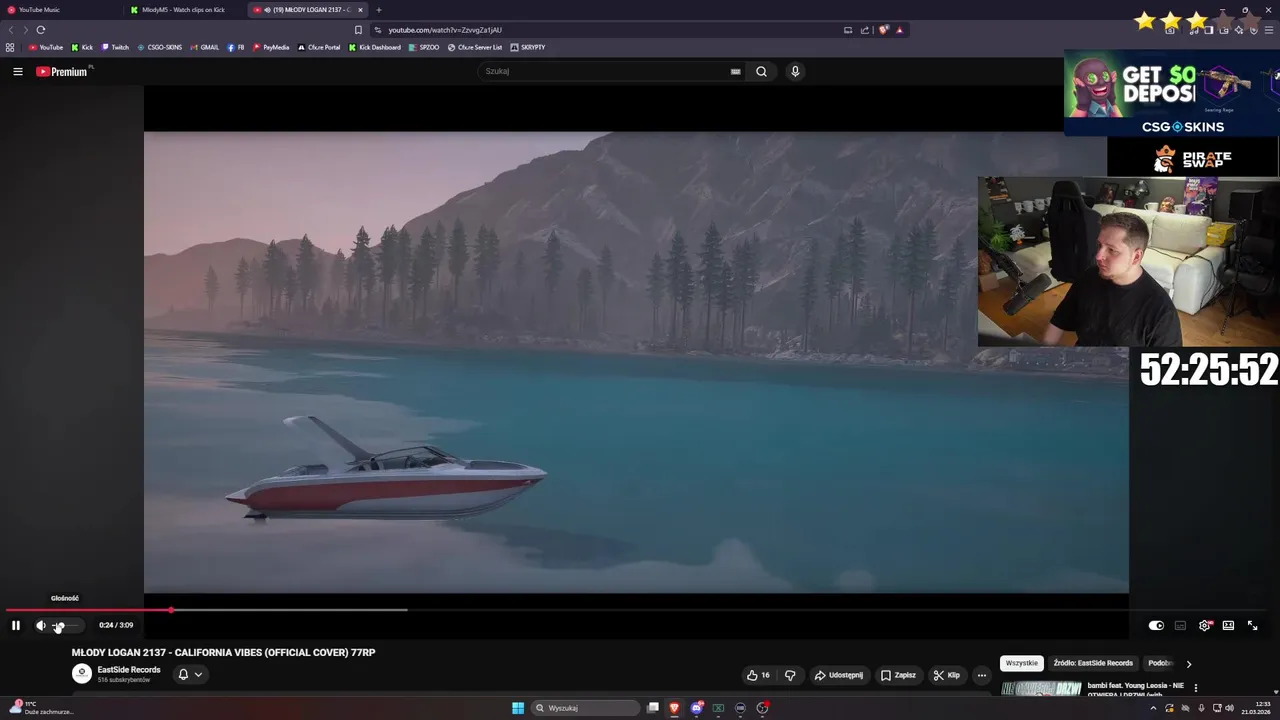Open the Brave Shields icon in address bar
Image resolution: width=1280 pixels, height=720 pixels.
pos(883,30)
